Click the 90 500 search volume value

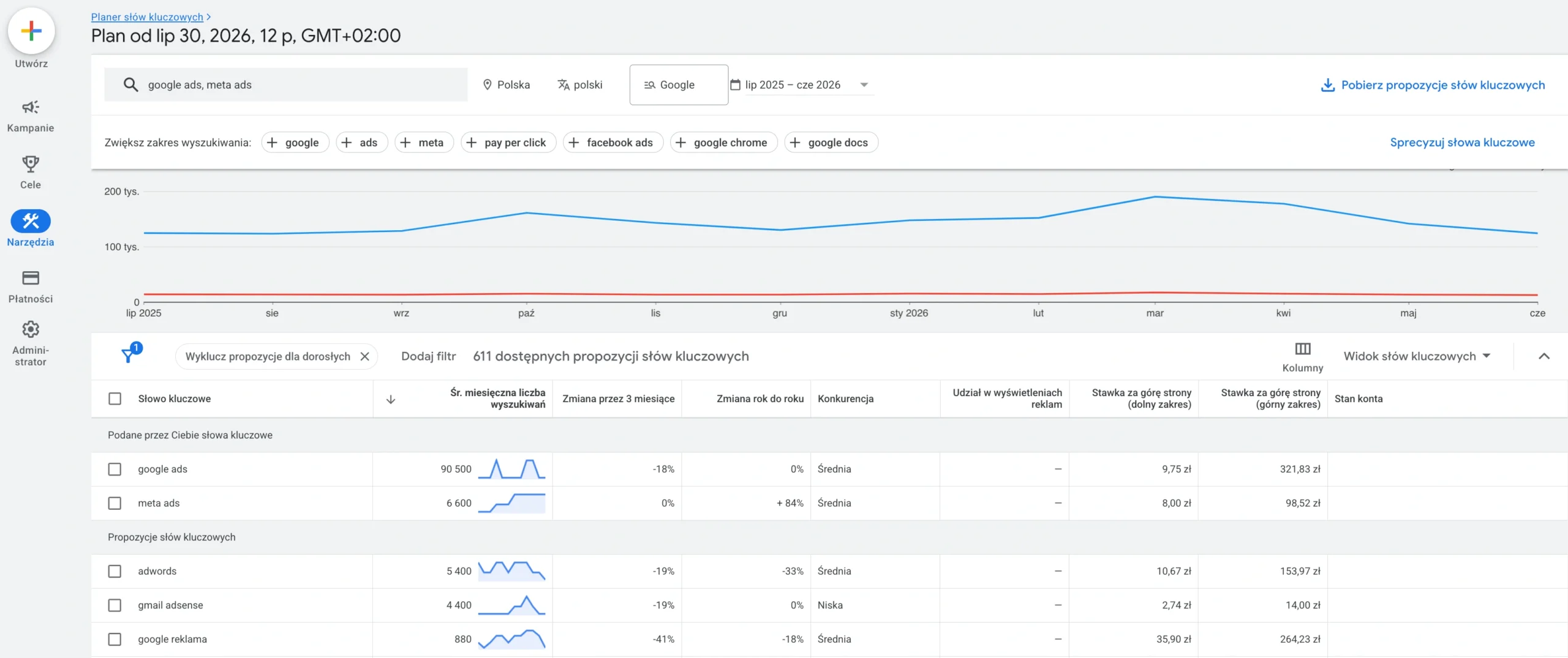click(456, 469)
